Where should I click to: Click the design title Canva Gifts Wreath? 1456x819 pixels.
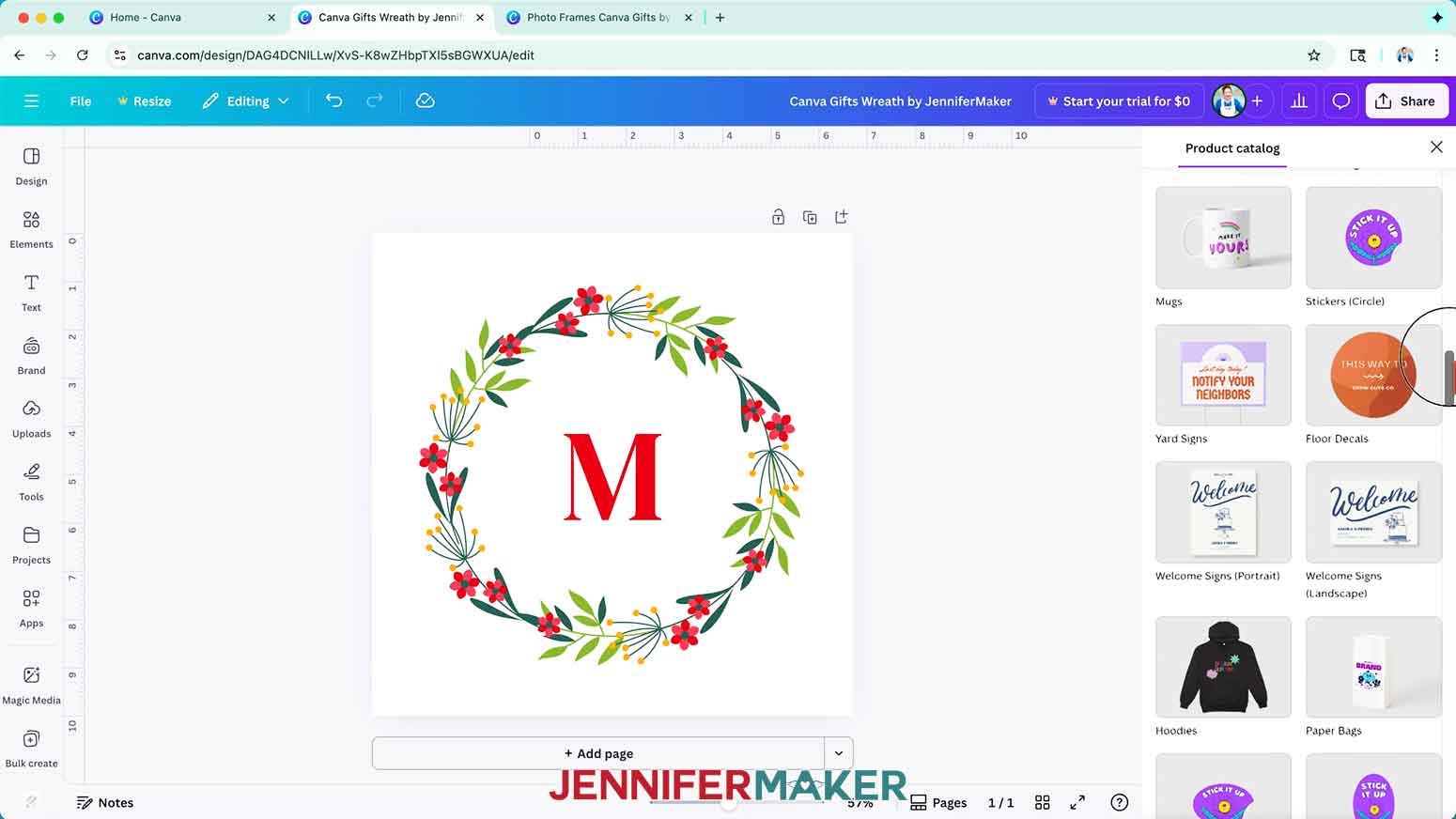pos(900,100)
